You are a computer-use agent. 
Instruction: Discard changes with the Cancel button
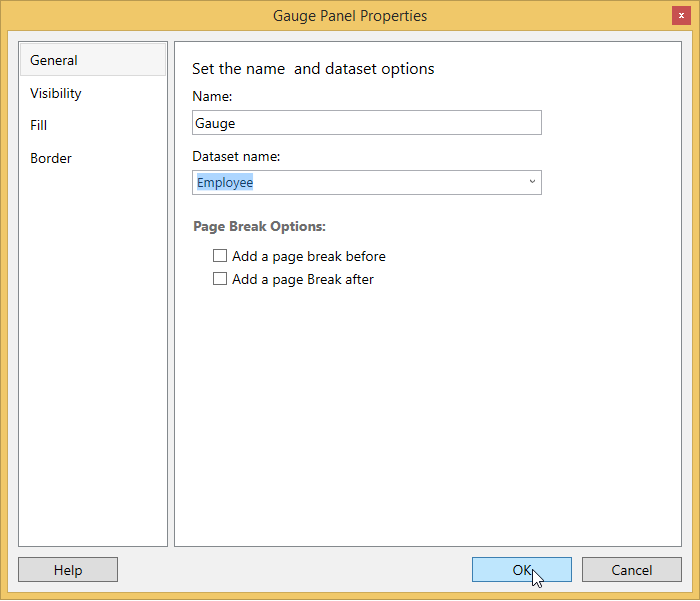[631, 570]
